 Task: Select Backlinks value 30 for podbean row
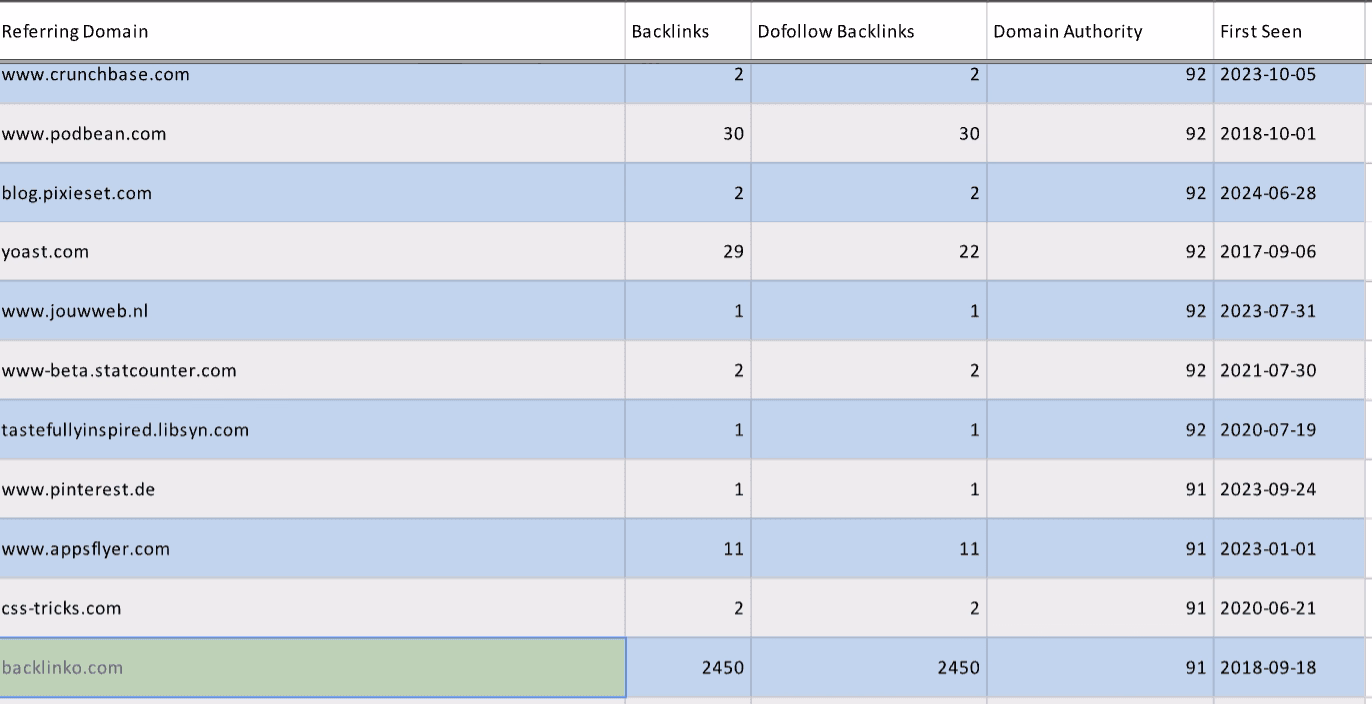(x=688, y=133)
